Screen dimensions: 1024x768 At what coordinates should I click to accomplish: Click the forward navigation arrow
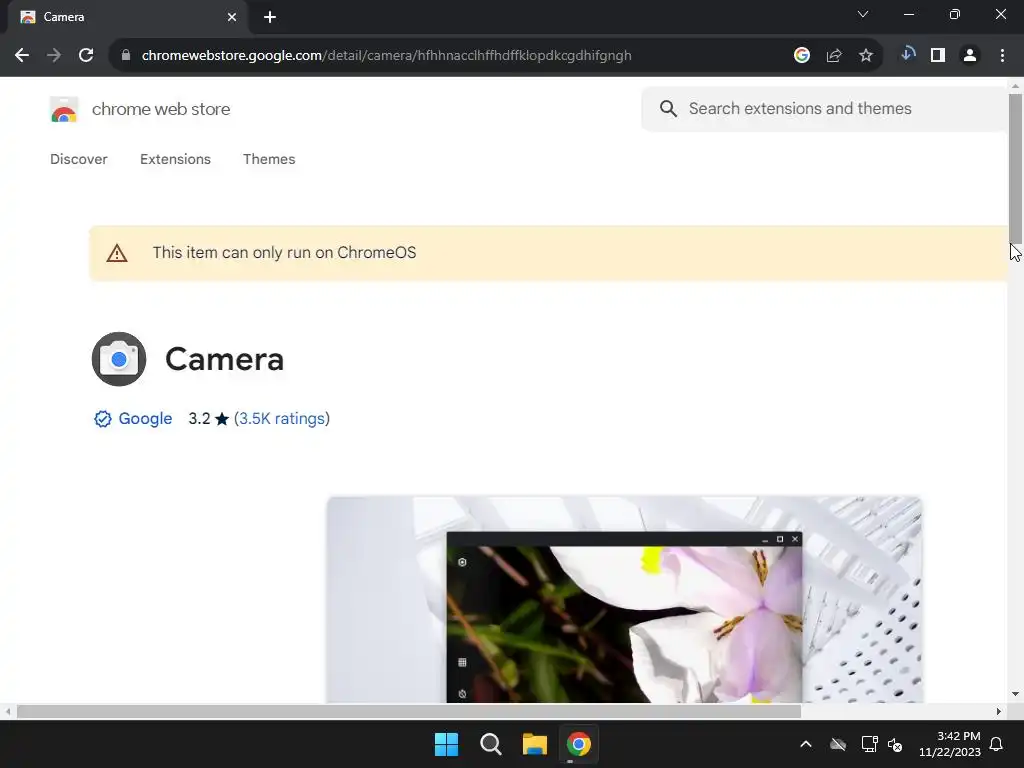coord(54,56)
